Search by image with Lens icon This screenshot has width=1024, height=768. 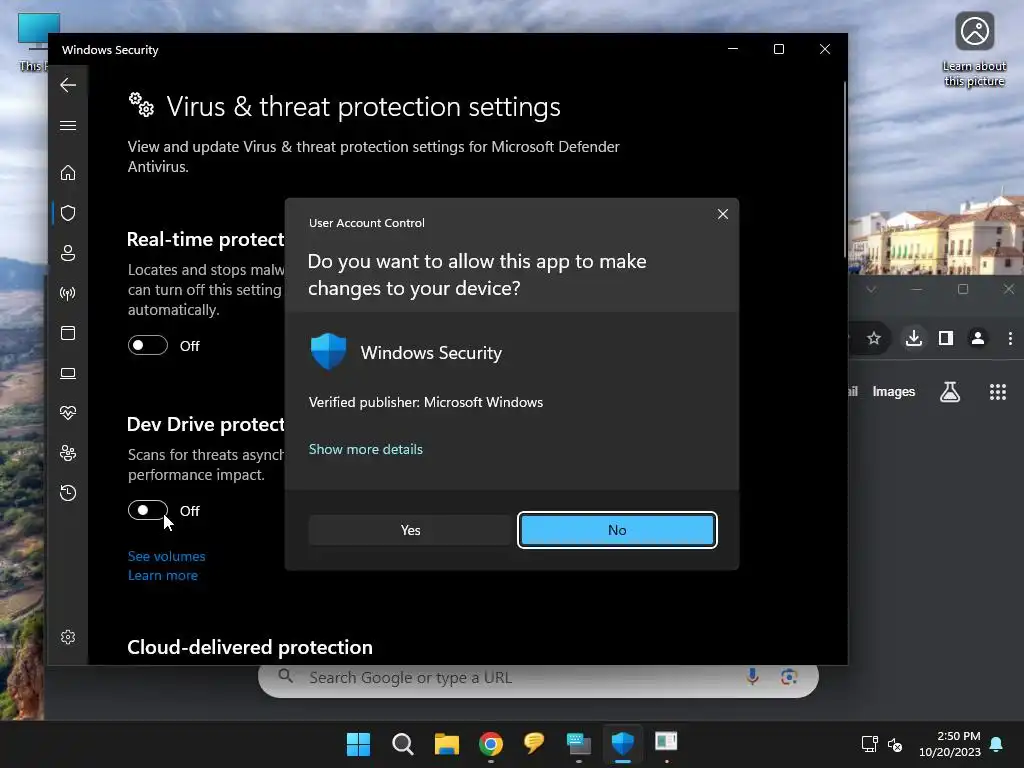coord(789,677)
